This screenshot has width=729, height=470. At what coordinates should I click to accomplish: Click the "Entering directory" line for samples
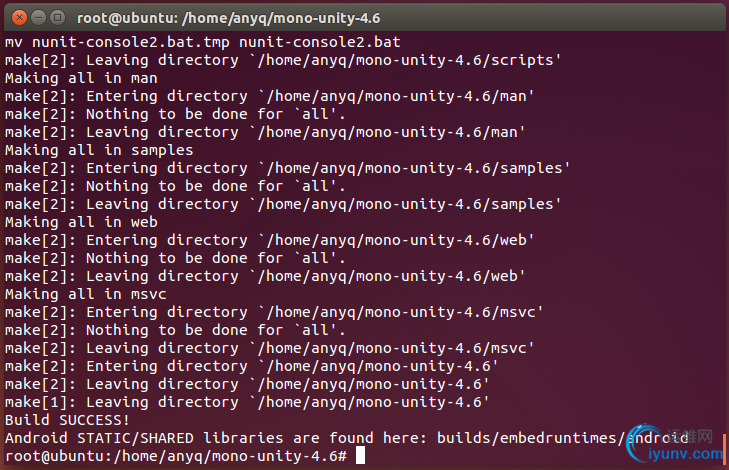[x=288, y=168]
